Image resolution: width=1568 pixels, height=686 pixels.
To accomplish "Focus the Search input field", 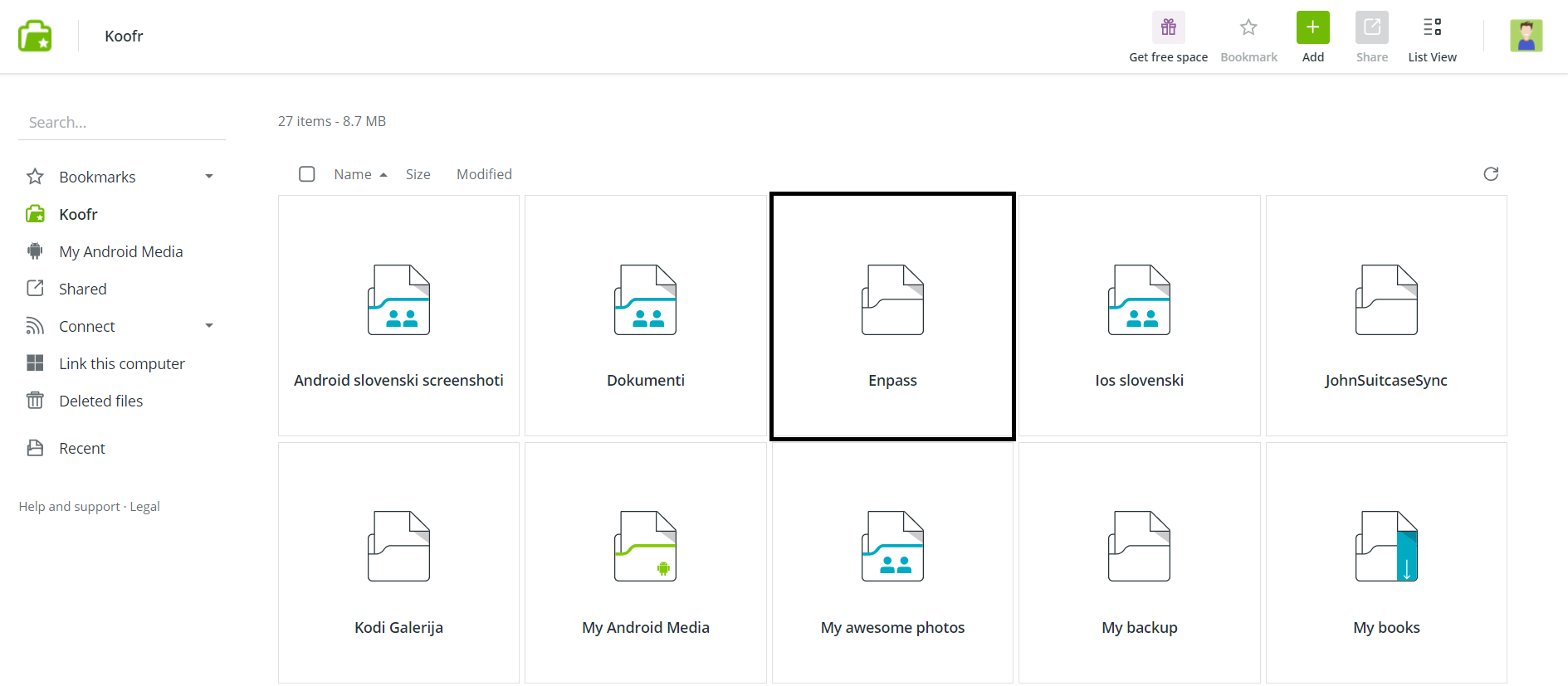I will 122,122.
